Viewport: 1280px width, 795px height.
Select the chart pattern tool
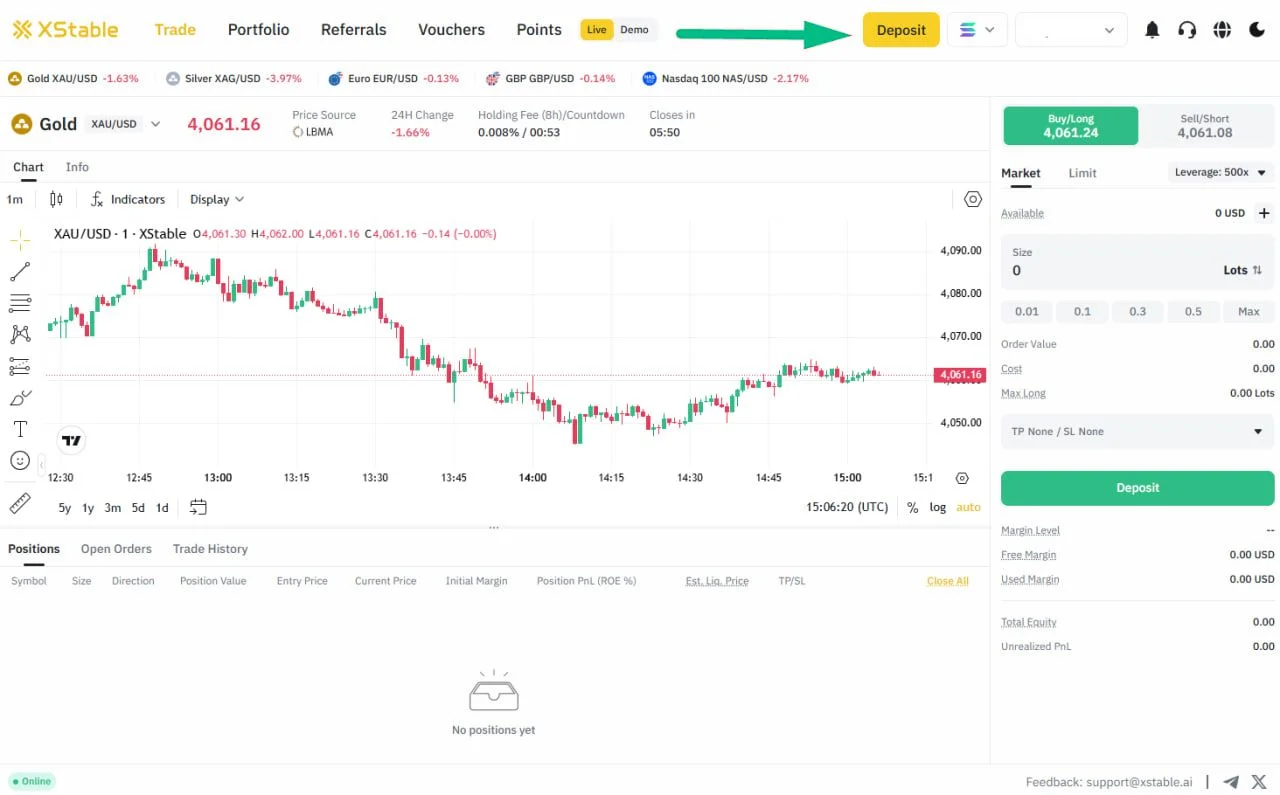coord(20,334)
